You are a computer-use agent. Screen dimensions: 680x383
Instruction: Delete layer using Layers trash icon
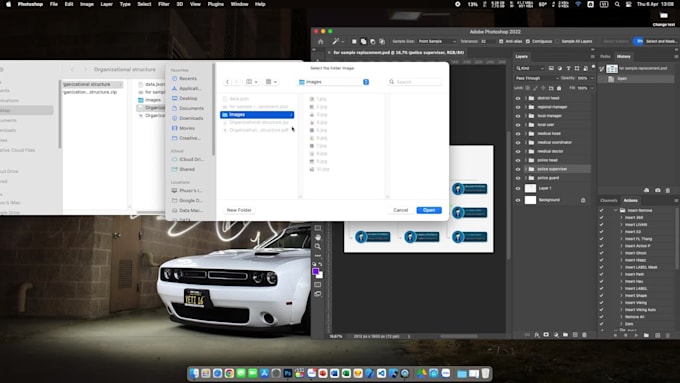click(x=584, y=335)
